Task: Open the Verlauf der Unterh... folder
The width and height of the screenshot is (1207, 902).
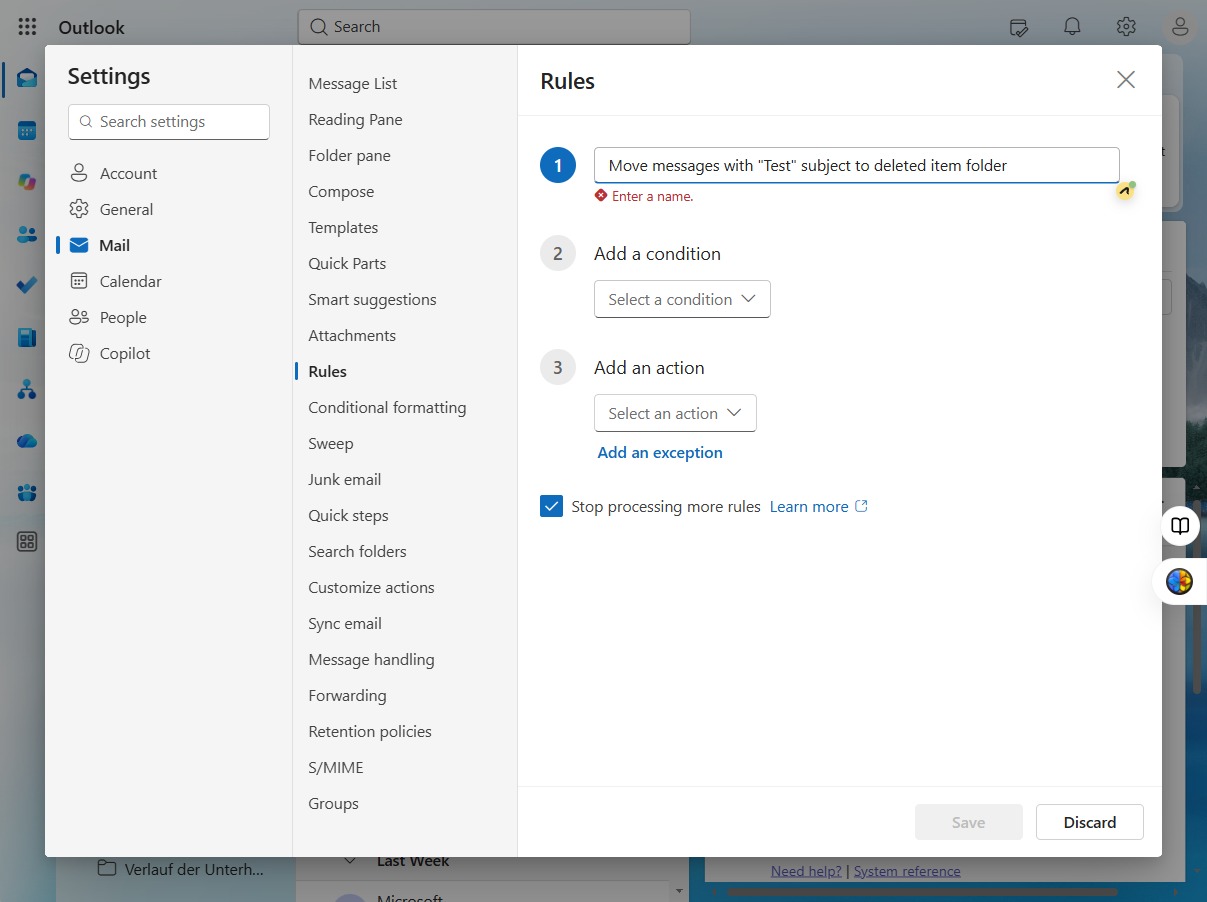Action: coord(181,869)
